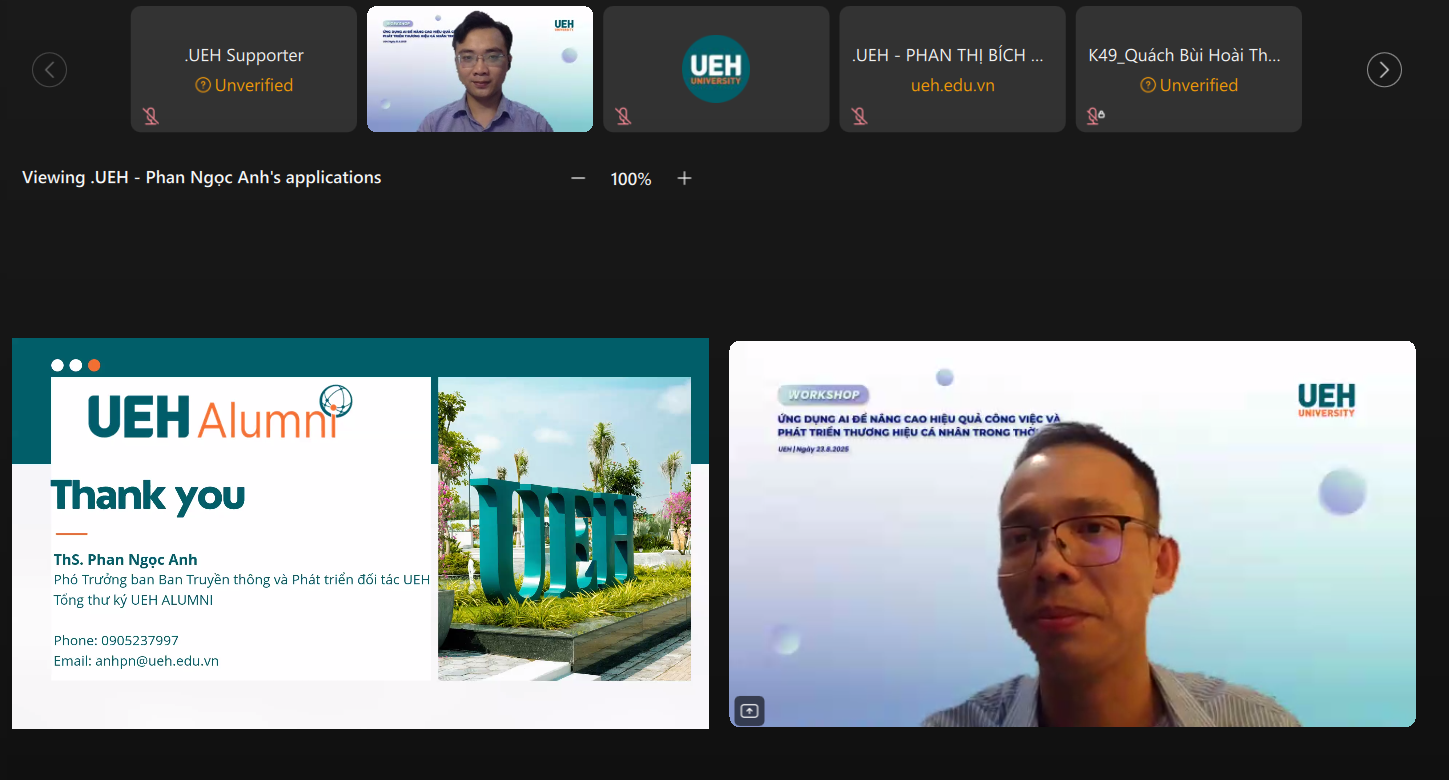
Task: Click the shared Thank you slide
Action: (360, 533)
